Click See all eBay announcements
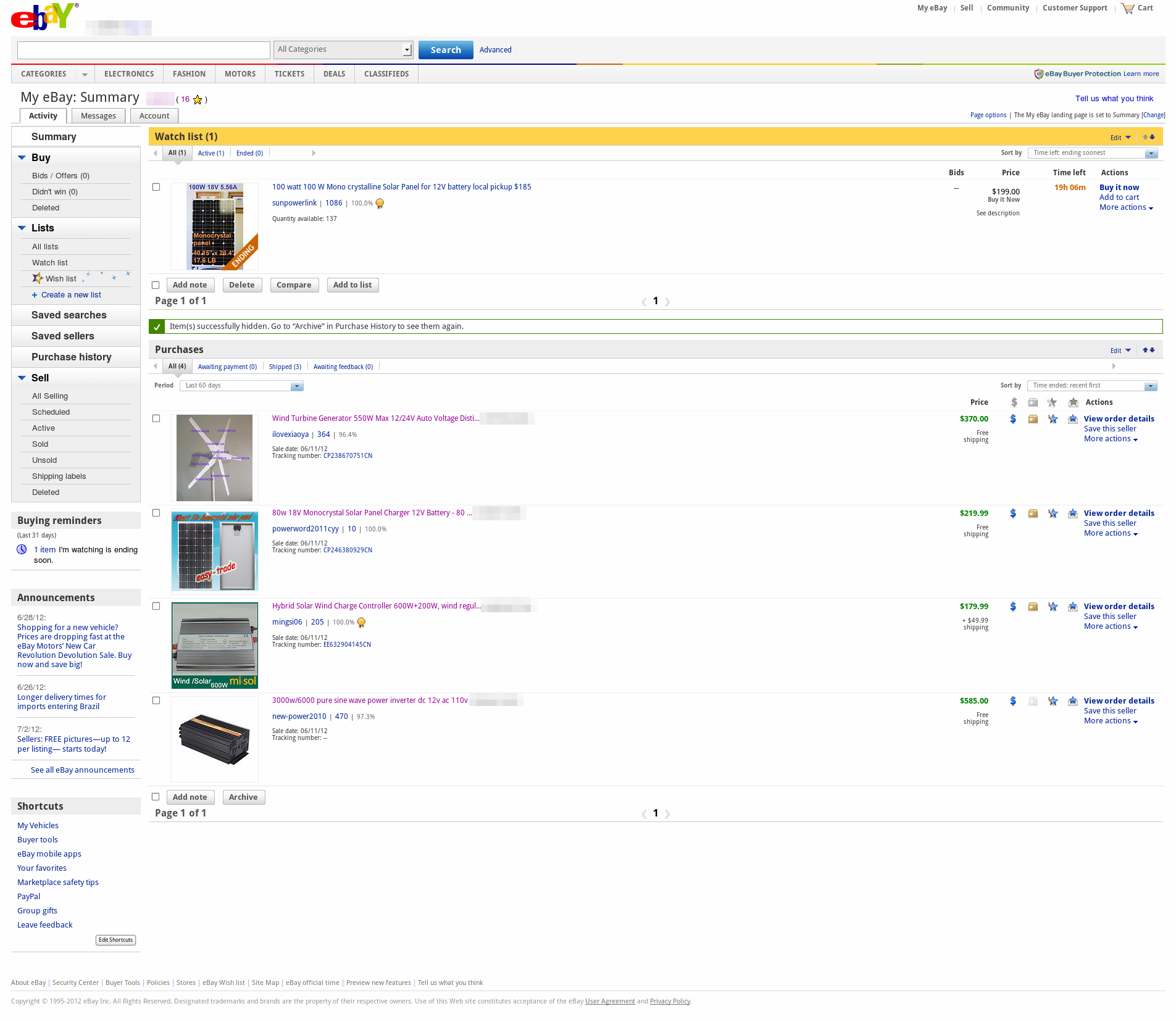Image resolution: width=1176 pixels, height=1022 pixels. point(83,770)
